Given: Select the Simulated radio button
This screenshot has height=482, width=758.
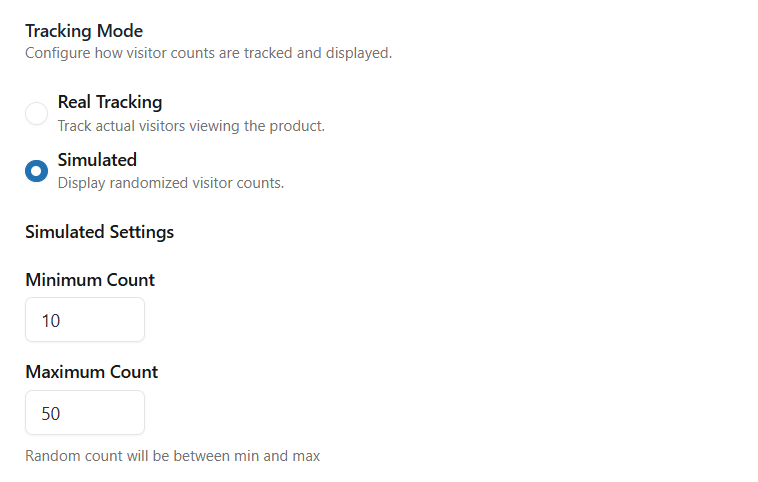Looking at the screenshot, I should 36,171.
